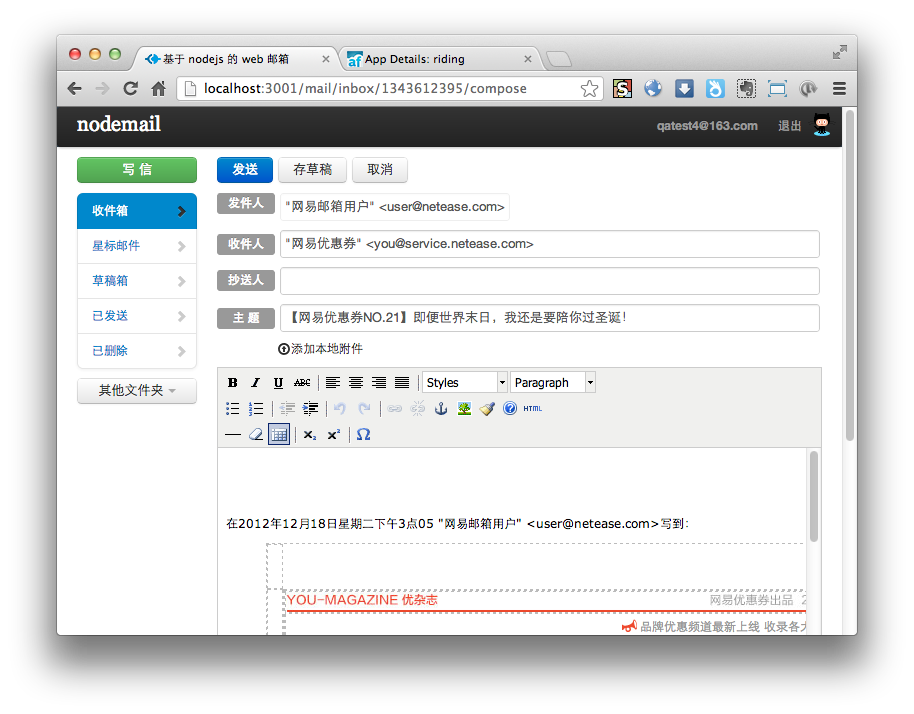Viewport: 914px width, 714px height.
Task: Click 存草稿 save draft button
Action: (x=312, y=170)
